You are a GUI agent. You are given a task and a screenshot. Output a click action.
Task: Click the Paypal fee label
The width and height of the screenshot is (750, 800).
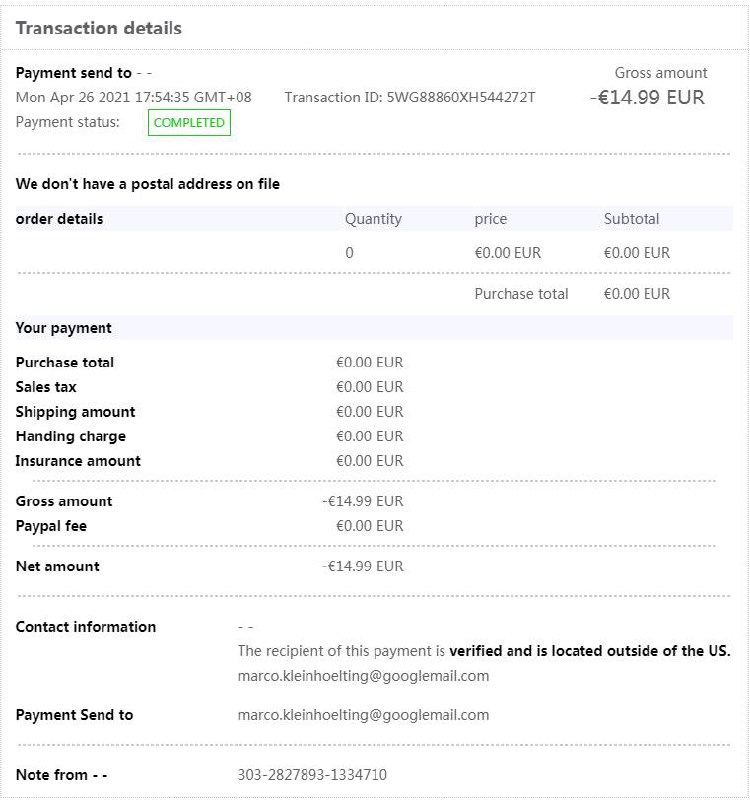pos(51,526)
